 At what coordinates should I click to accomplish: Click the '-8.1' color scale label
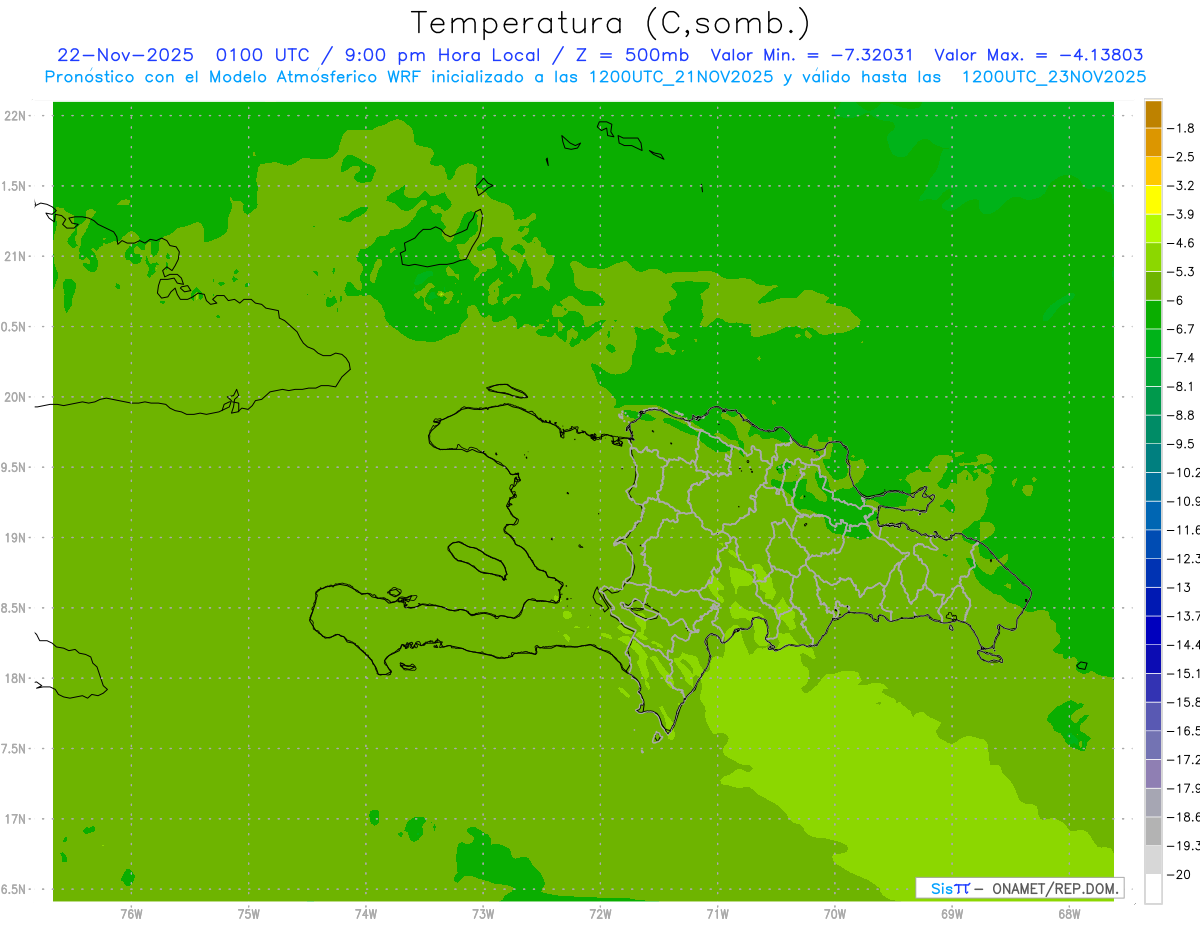pyautogui.click(x=1182, y=386)
